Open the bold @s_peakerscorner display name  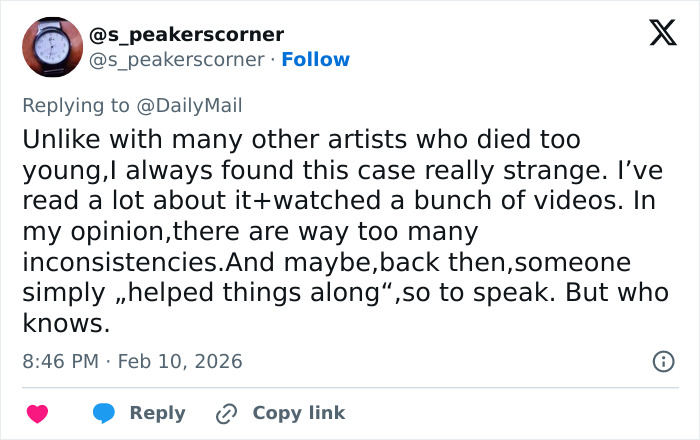tap(187, 35)
